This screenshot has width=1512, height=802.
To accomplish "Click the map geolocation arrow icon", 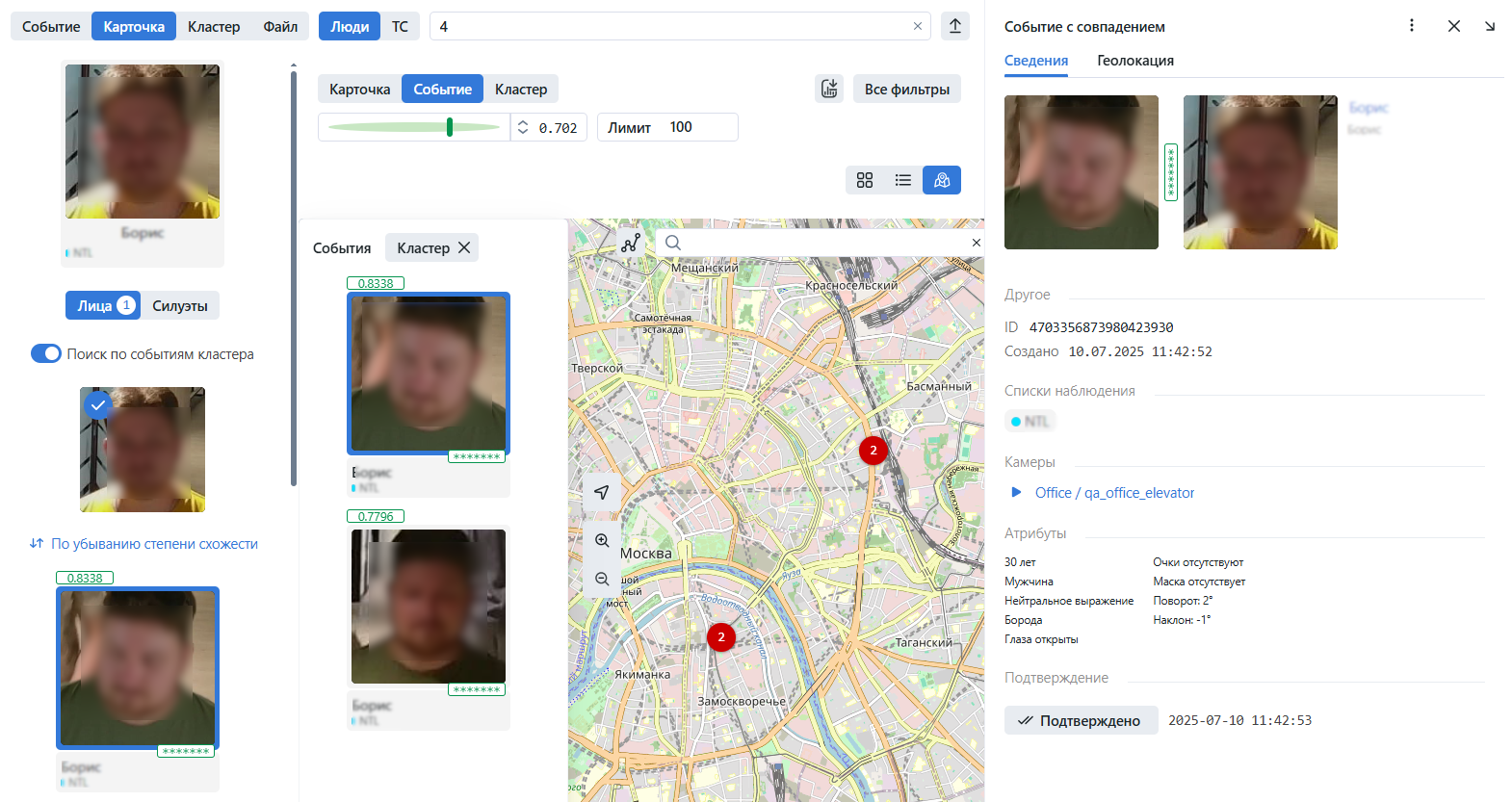I will (602, 492).
